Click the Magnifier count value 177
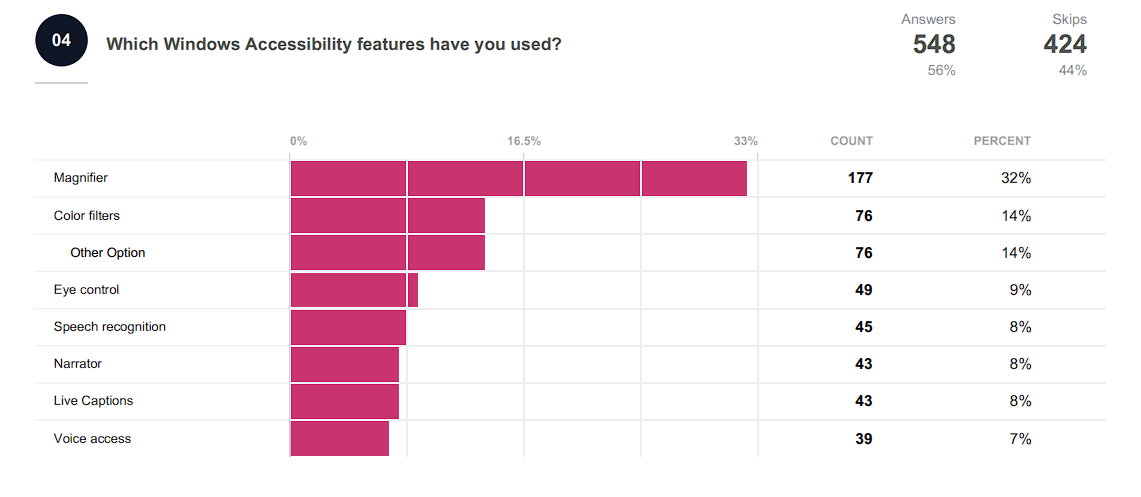 point(860,178)
